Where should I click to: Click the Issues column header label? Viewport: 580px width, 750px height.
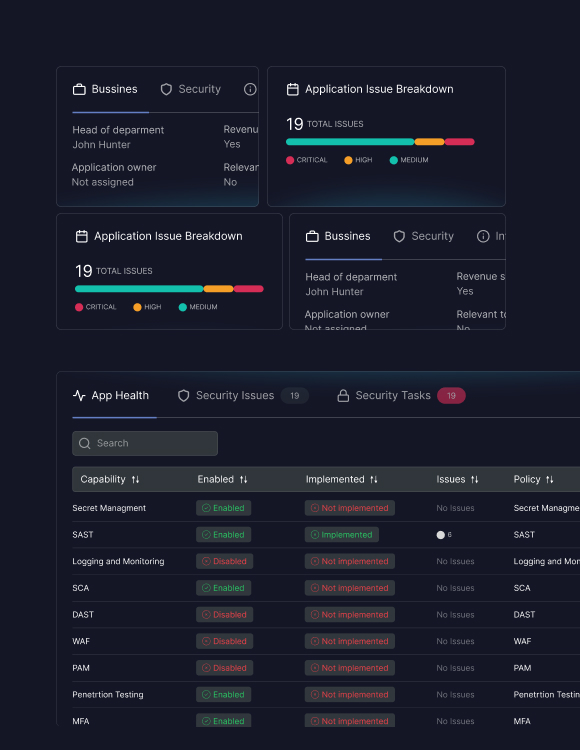450,479
